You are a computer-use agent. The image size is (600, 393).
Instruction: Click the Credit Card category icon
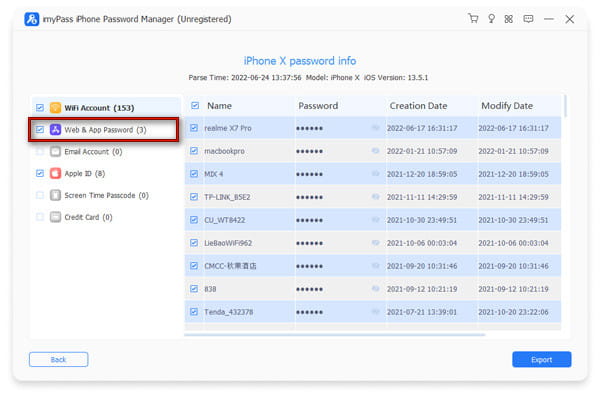(x=55, y=217)
